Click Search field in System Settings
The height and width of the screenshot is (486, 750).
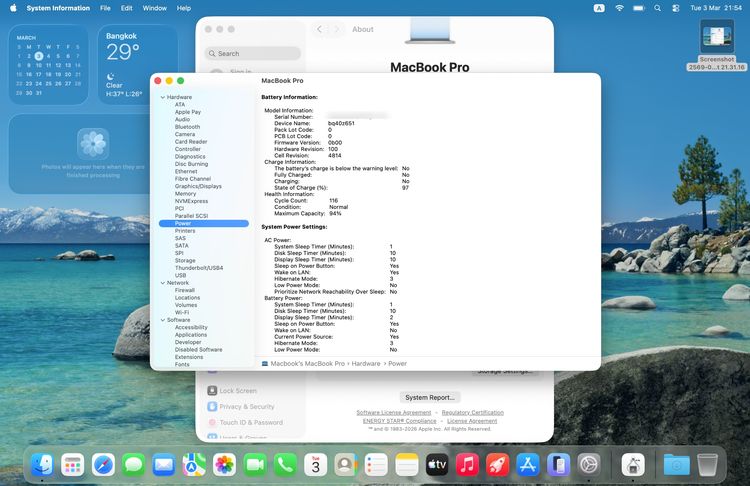tap(253, 54)
